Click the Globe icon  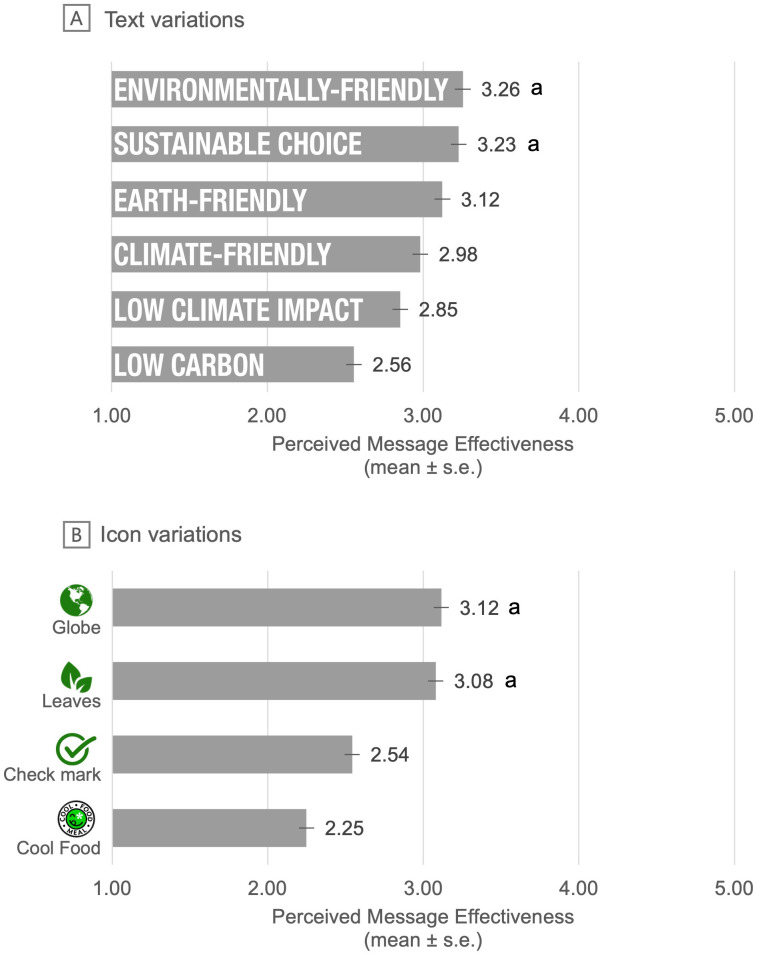76,600
